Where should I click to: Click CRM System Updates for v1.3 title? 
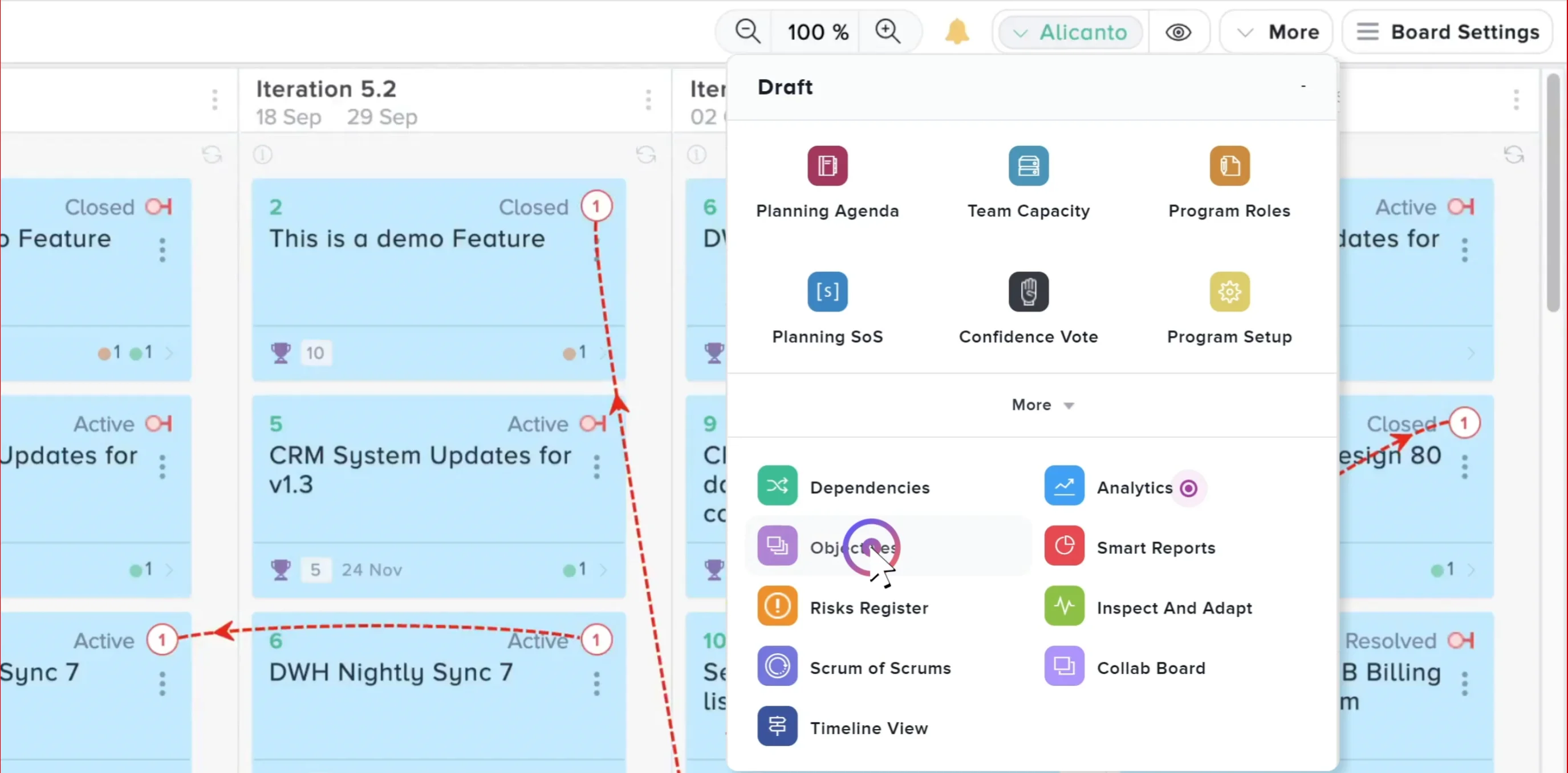pos(420,469)
